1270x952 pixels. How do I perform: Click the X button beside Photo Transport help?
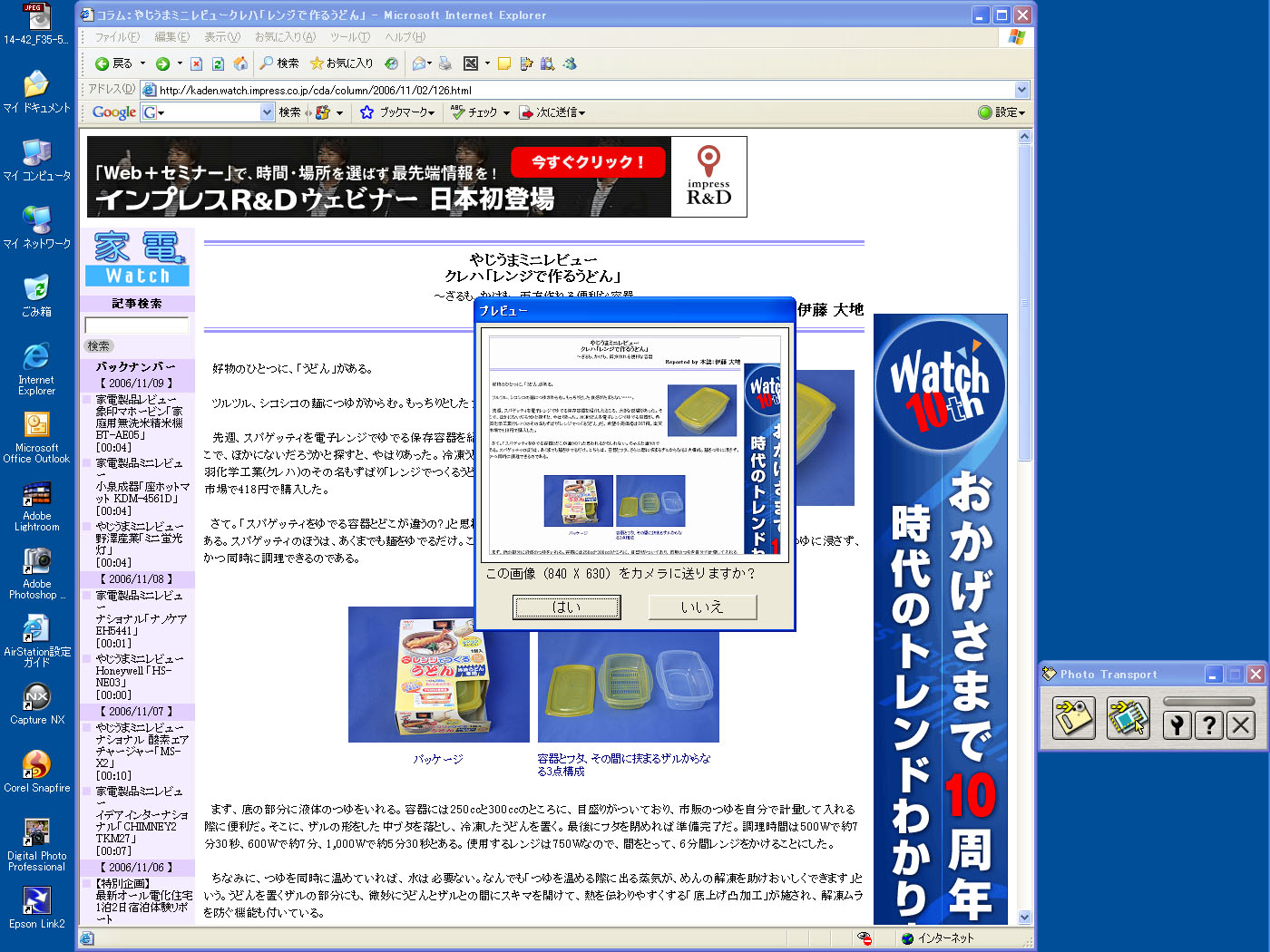click(x=1241, y=724)
